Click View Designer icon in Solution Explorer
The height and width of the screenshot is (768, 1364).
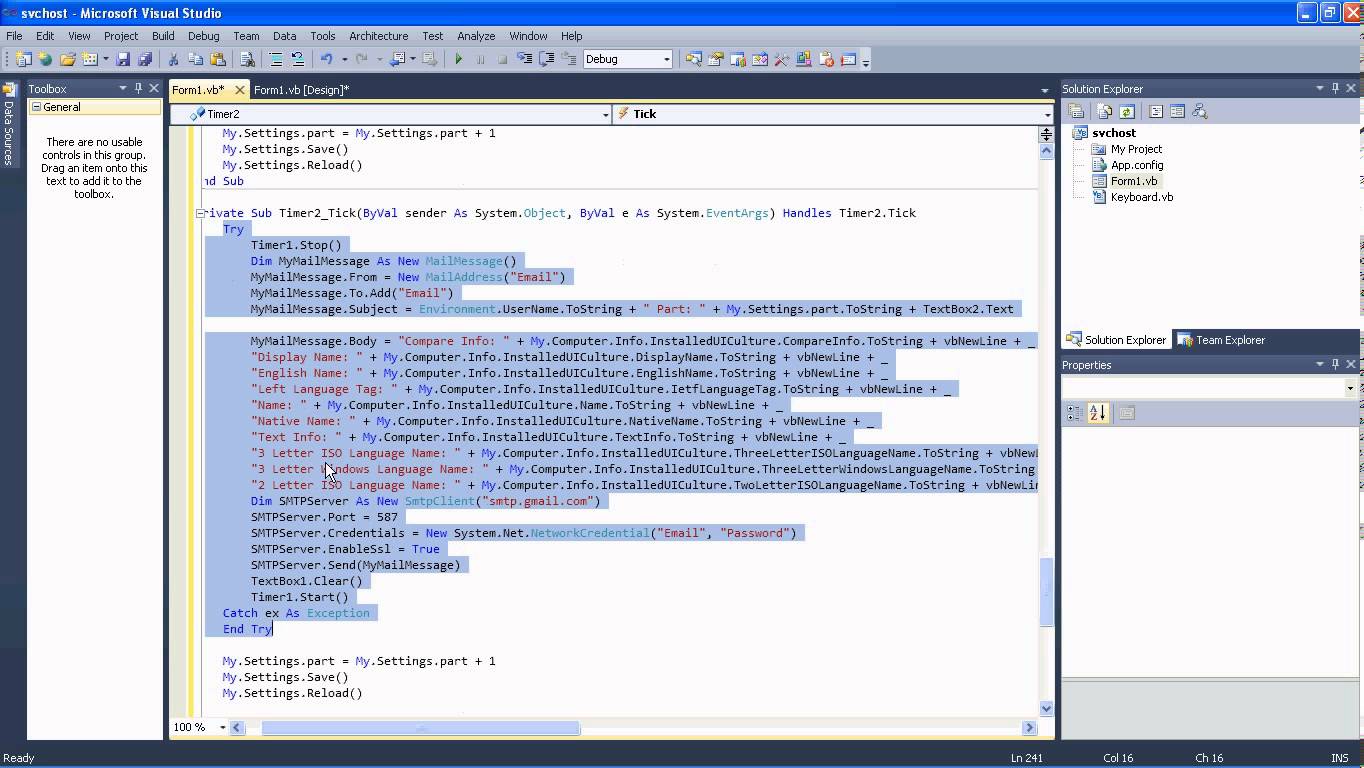coord(1177,112)
